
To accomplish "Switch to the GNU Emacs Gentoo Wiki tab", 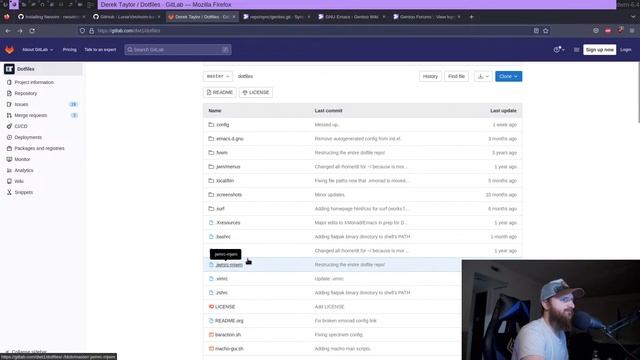I will pyautogui.click(x=352, y=17).
